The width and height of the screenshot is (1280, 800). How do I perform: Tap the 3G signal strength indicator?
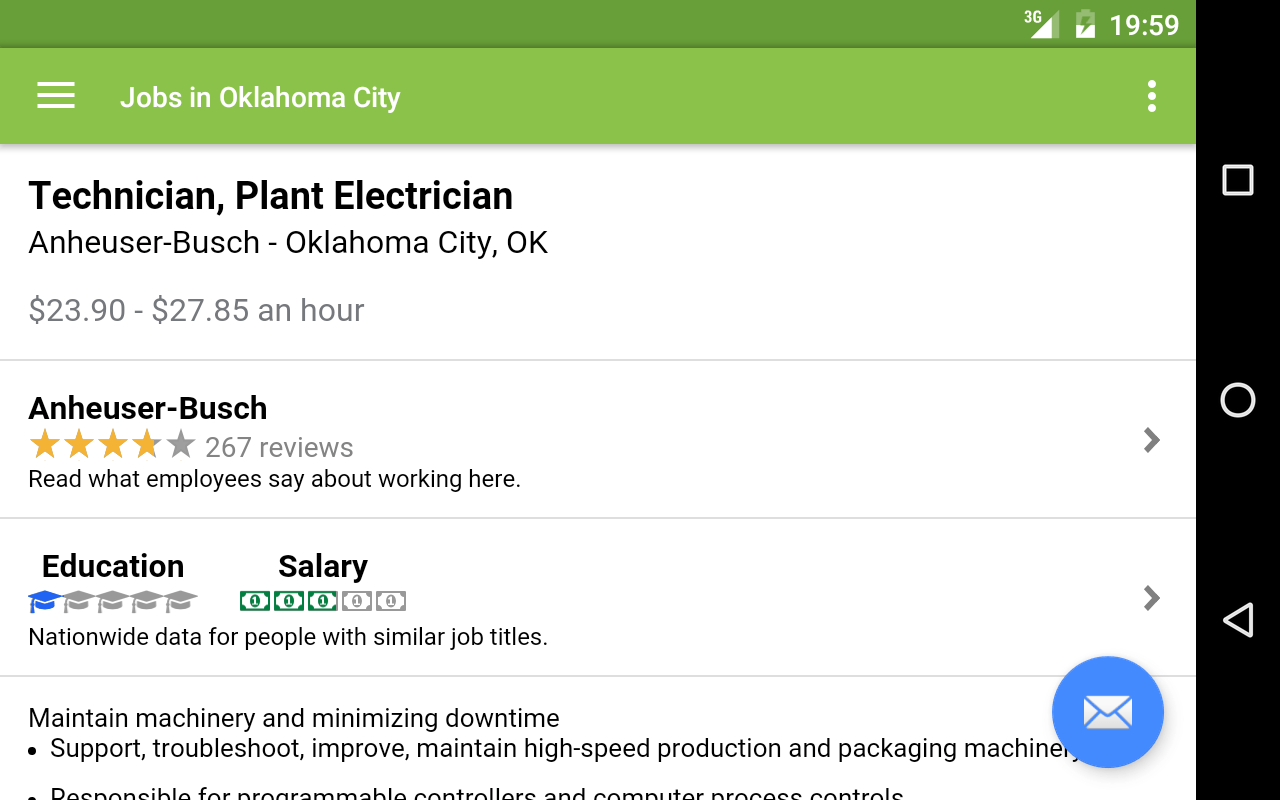coord(1042,23)
